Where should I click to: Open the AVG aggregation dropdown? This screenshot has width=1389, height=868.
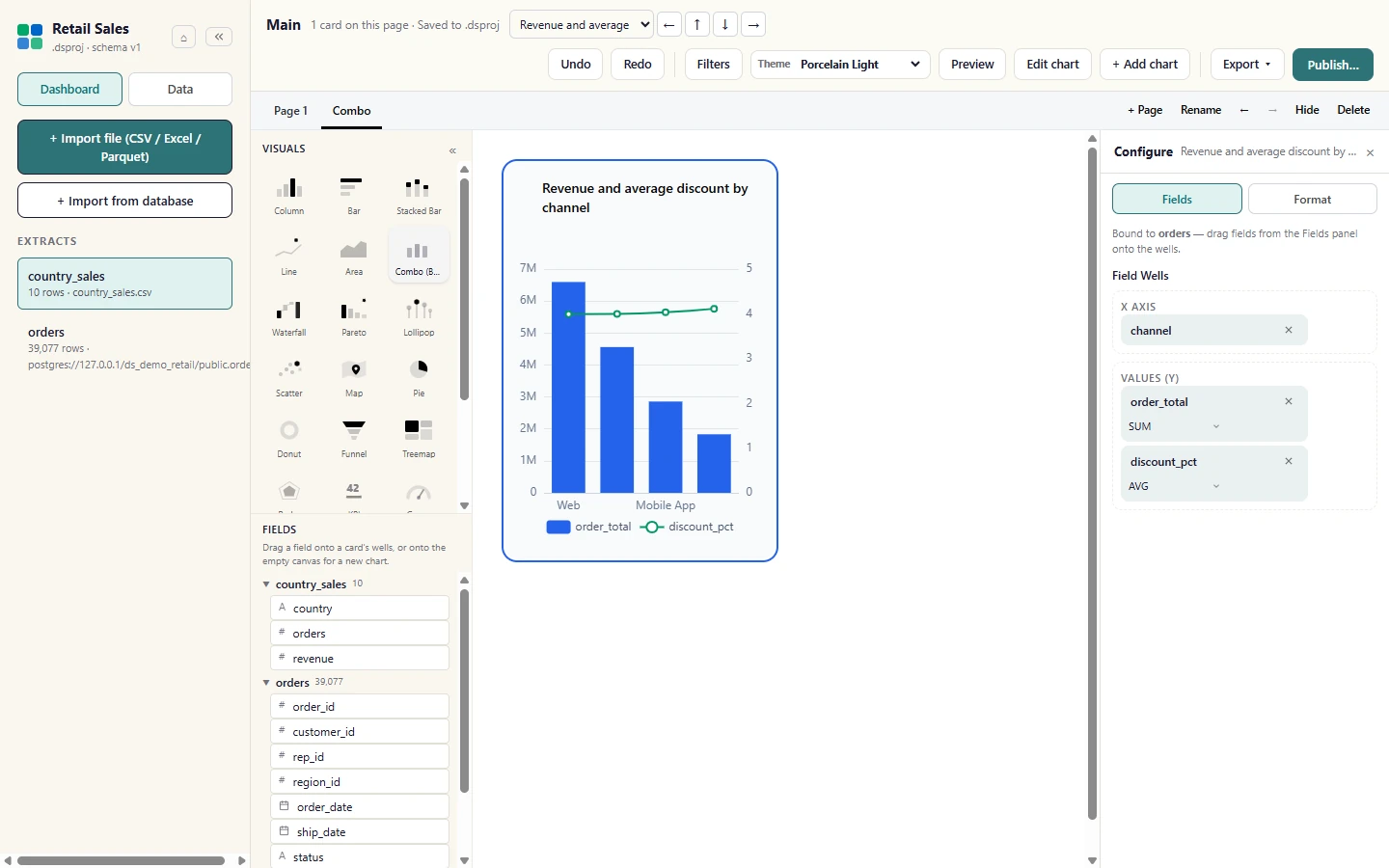pyautogui.click(x=1175, y=486)
